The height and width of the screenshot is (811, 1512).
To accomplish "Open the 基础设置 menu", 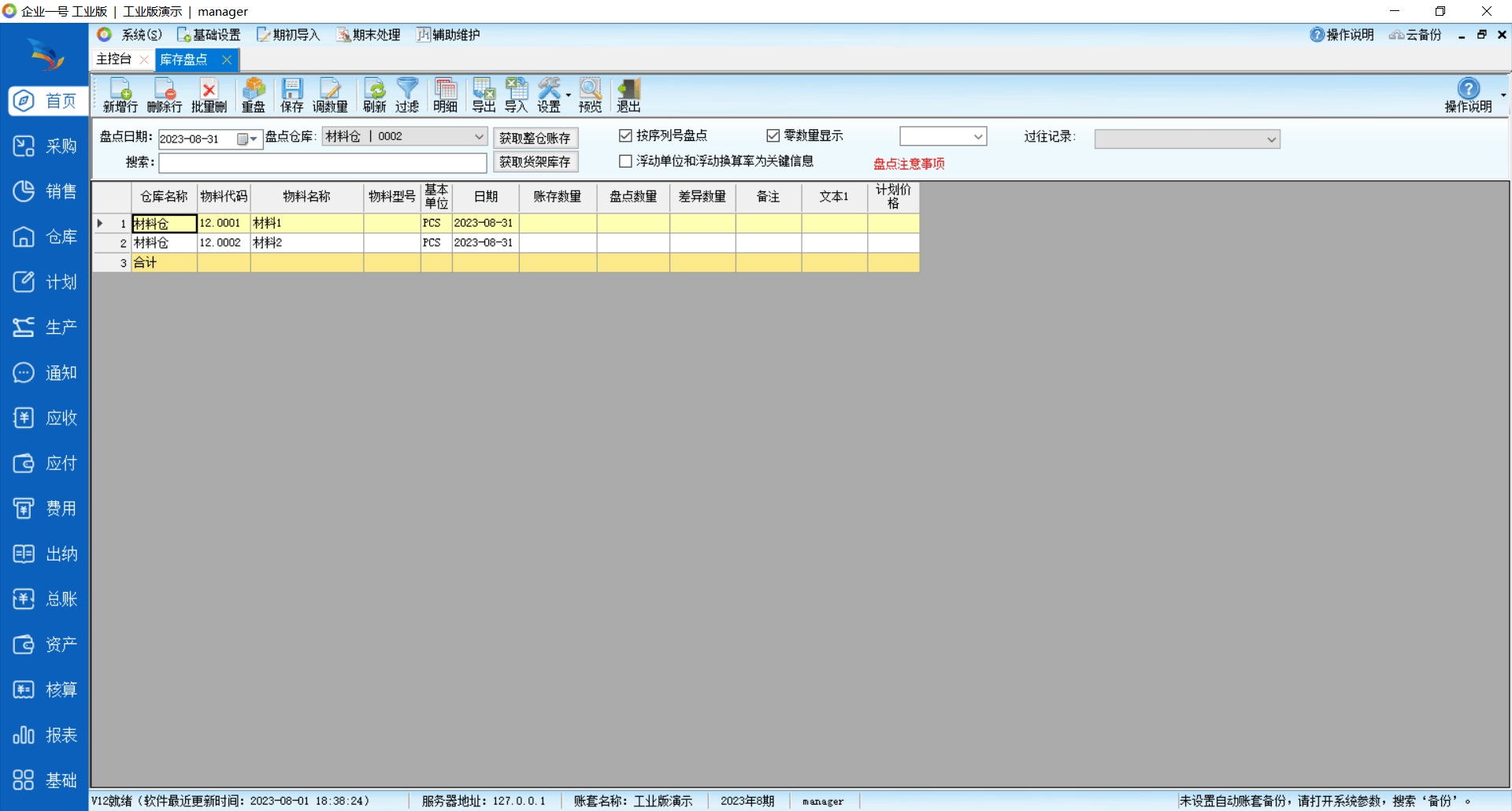I will point(209,35).
